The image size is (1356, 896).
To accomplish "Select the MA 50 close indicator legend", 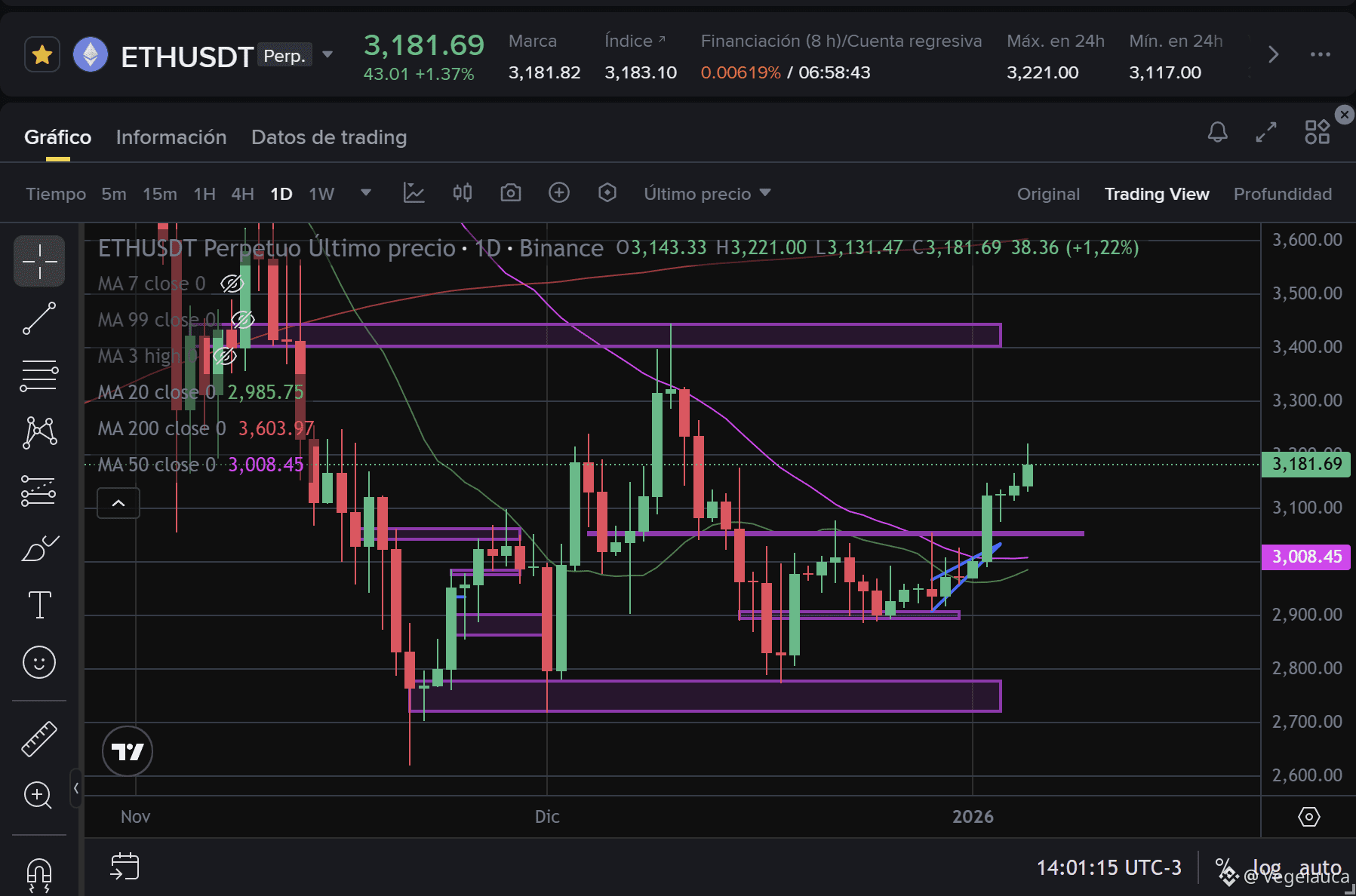I will (x=201, y=465).
